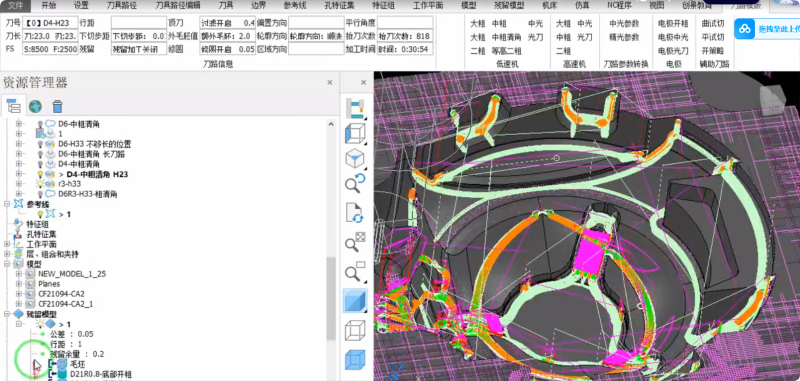Click the 电极开粗 button
Screen dimensions: 800x381
click(x=673, y=23)
